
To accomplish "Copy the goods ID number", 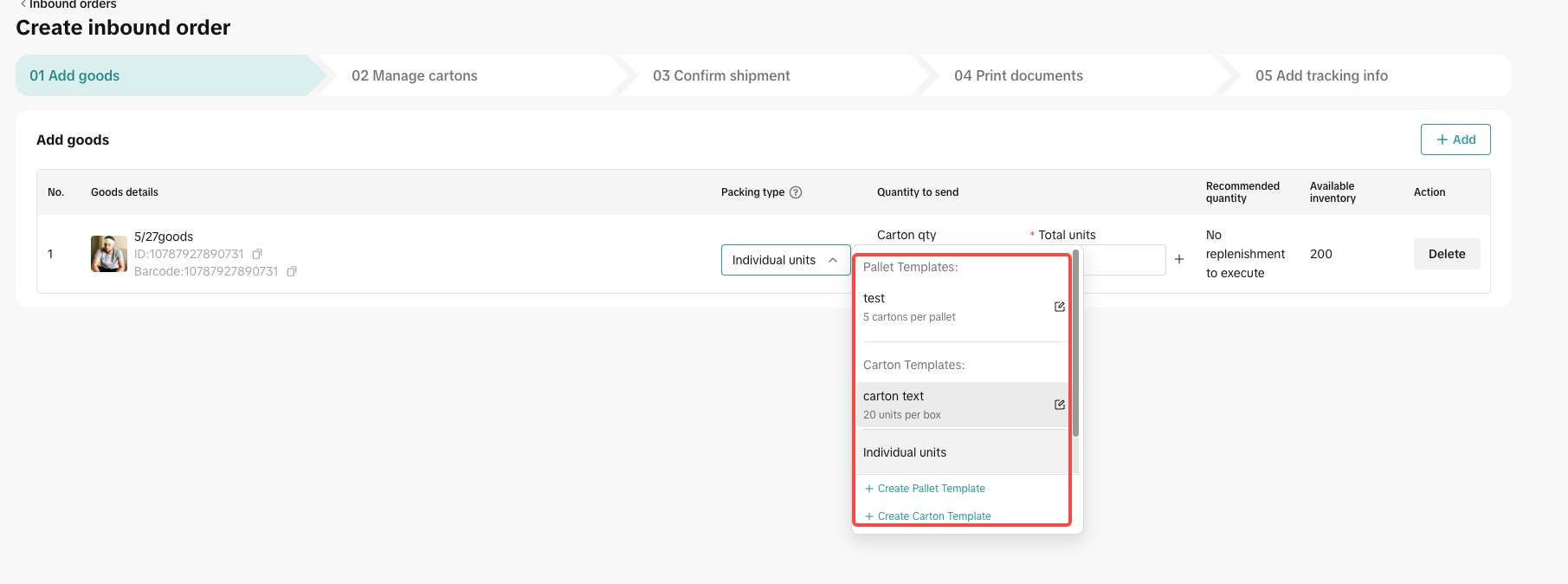I will click(257, 254).
